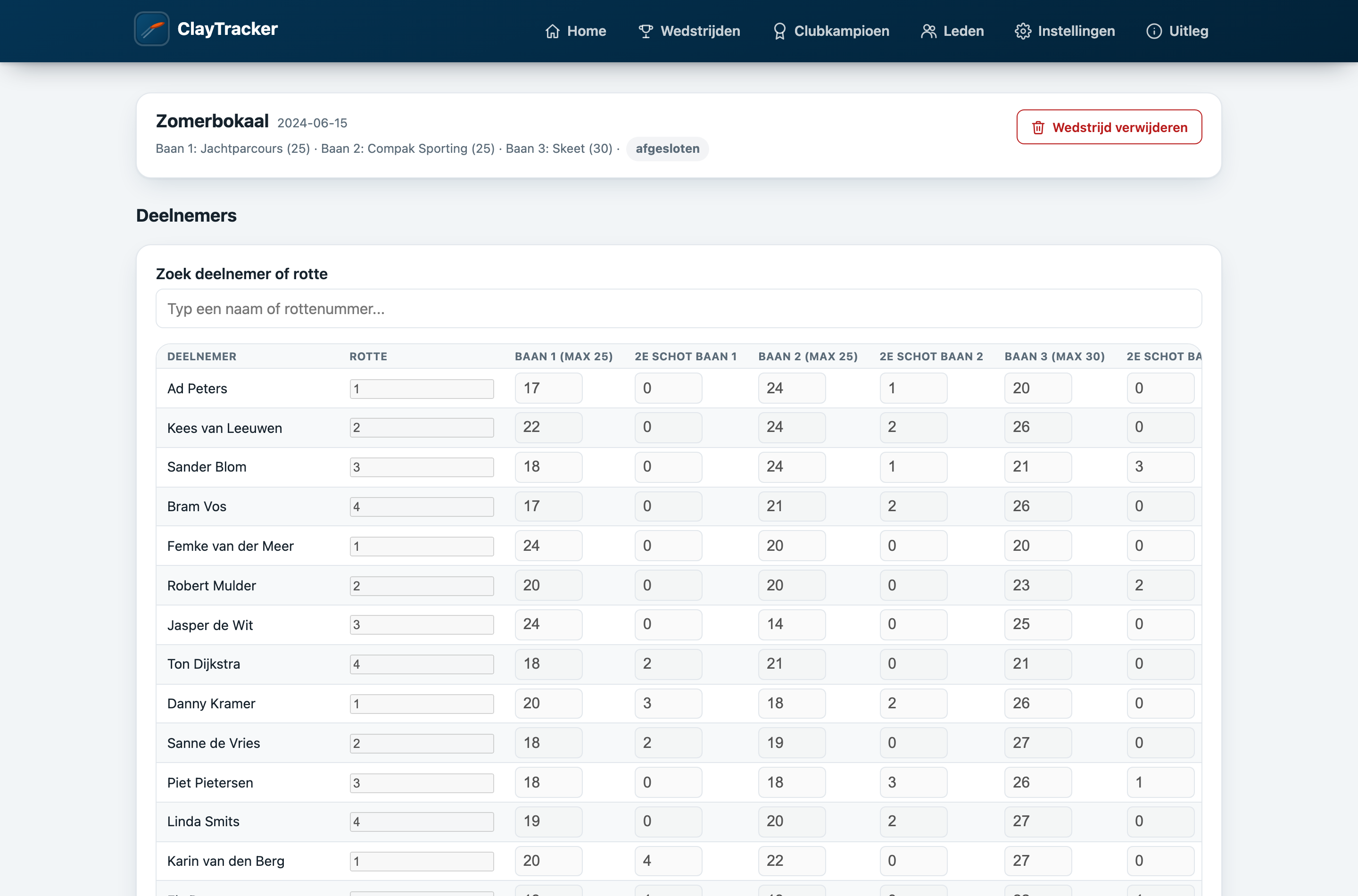Click the ClayTracker logo icon

point(151,29)
